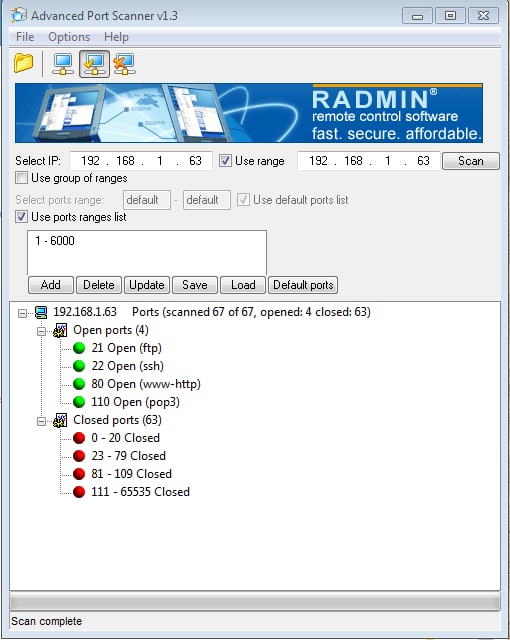Select the 110 Open (pop3) row
This screenshot has height=640, width=510.
point(135,402)
